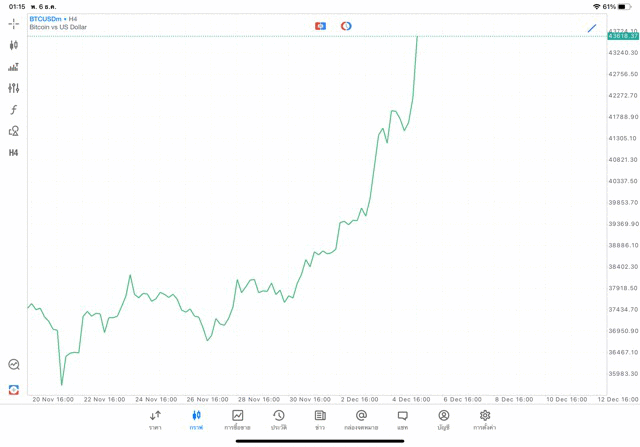Open the กล่องจดหมาย (Mailbox) tab
This screenshot has width=640, height=447.
[x=361, y=419]
